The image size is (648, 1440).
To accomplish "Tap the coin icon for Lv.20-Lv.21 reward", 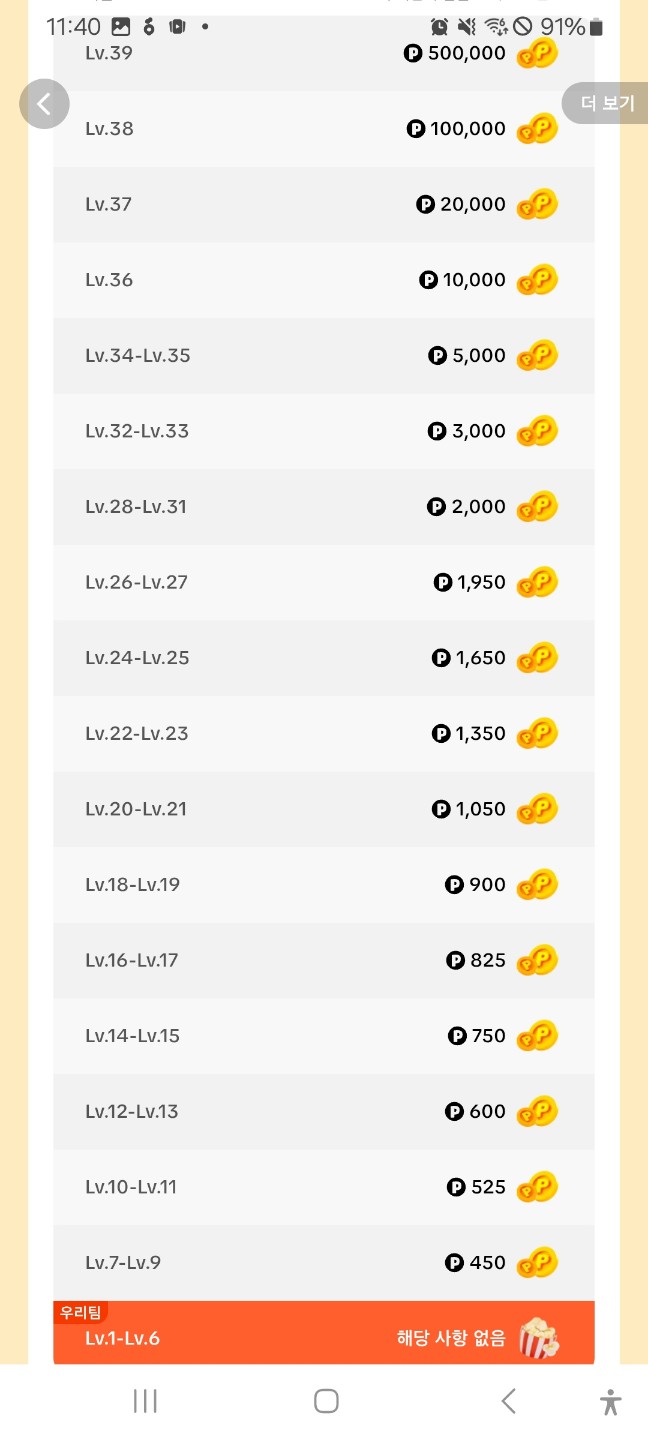I will click(537, 810).
